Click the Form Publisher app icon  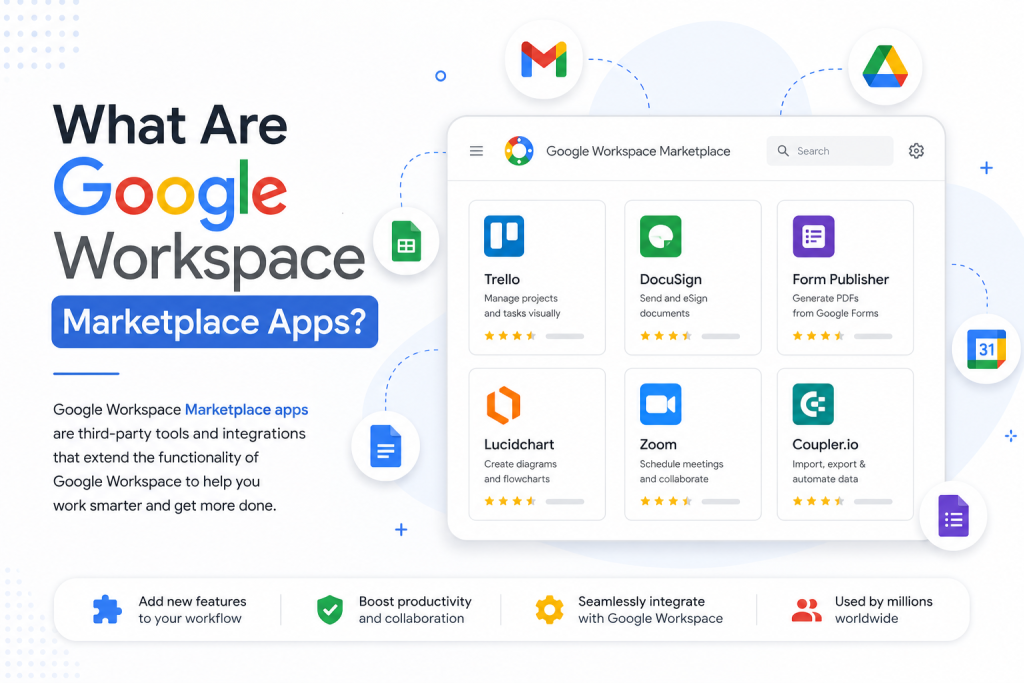click(x=813, y=236)
